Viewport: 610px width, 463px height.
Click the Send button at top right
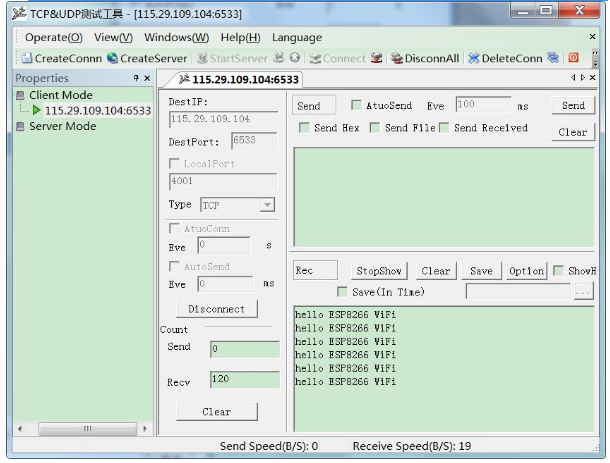click(x=573, y=105)
